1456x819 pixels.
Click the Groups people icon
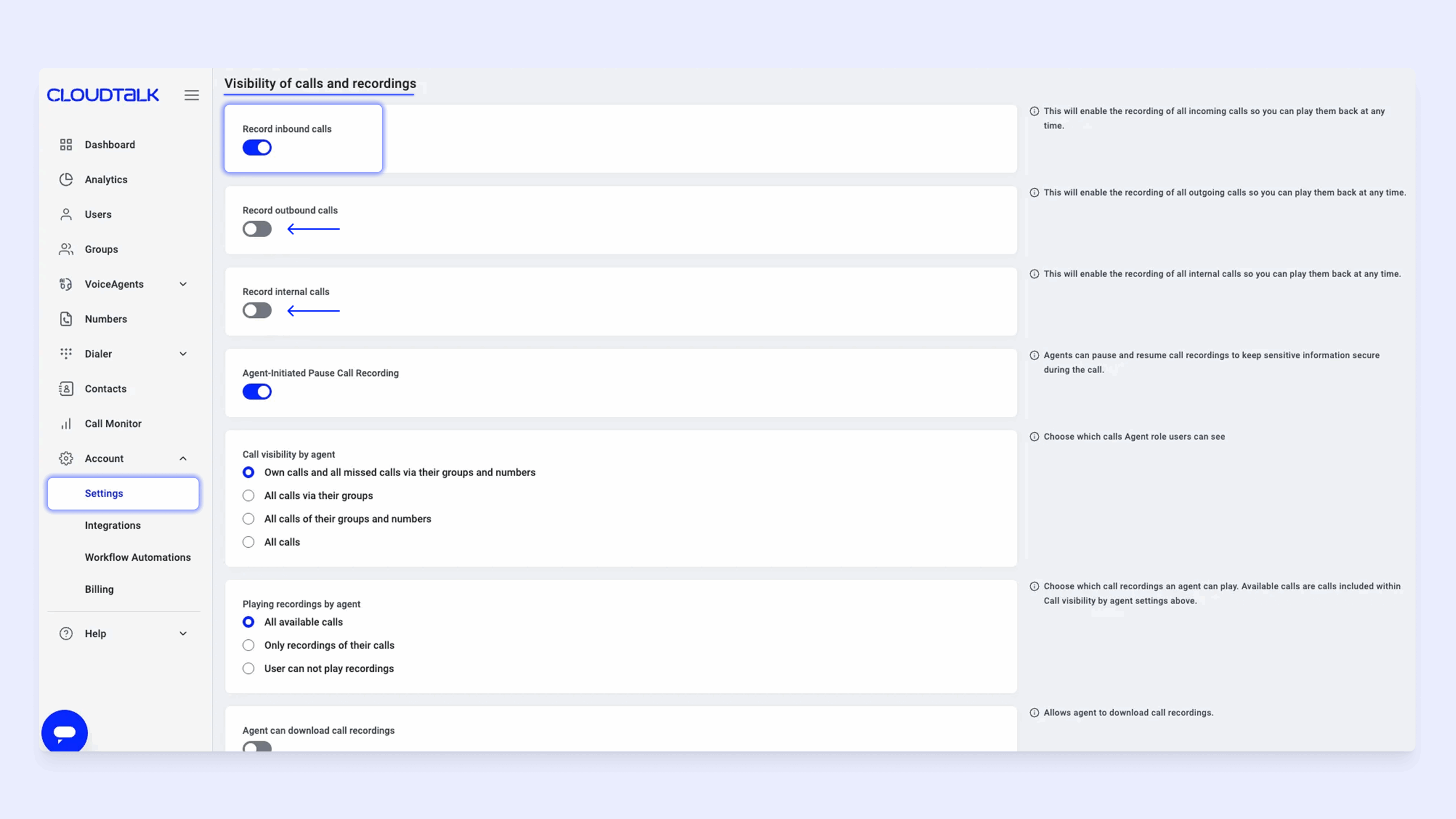click(66, 249)
